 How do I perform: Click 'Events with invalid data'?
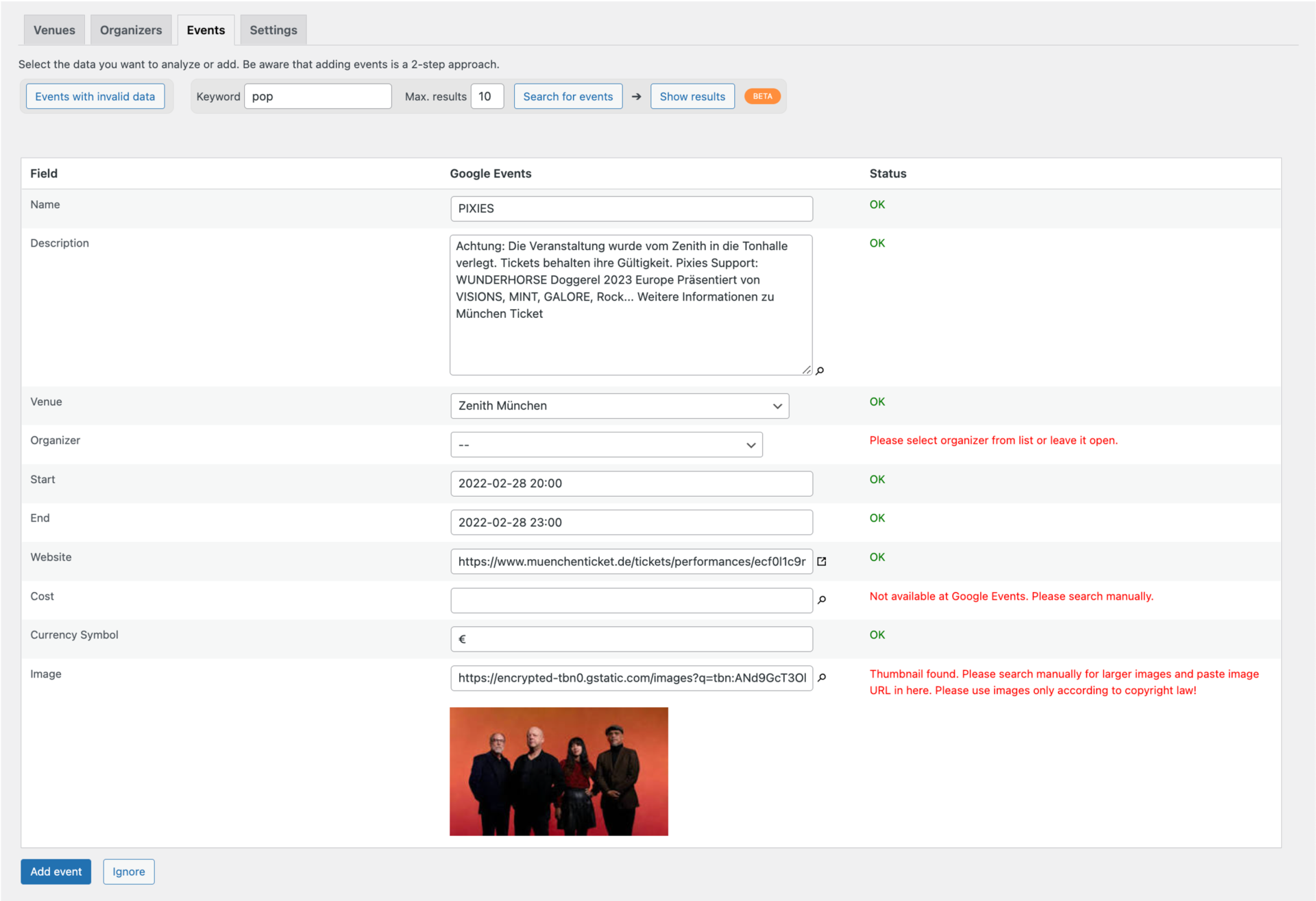pyautogui.click(x=95, y=96)
